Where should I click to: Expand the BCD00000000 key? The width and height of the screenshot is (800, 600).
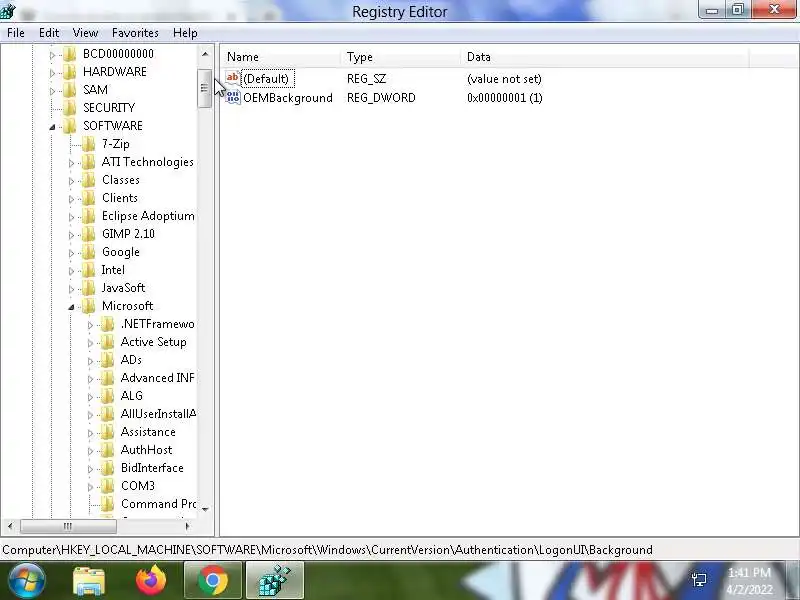[x=52, y=55]
